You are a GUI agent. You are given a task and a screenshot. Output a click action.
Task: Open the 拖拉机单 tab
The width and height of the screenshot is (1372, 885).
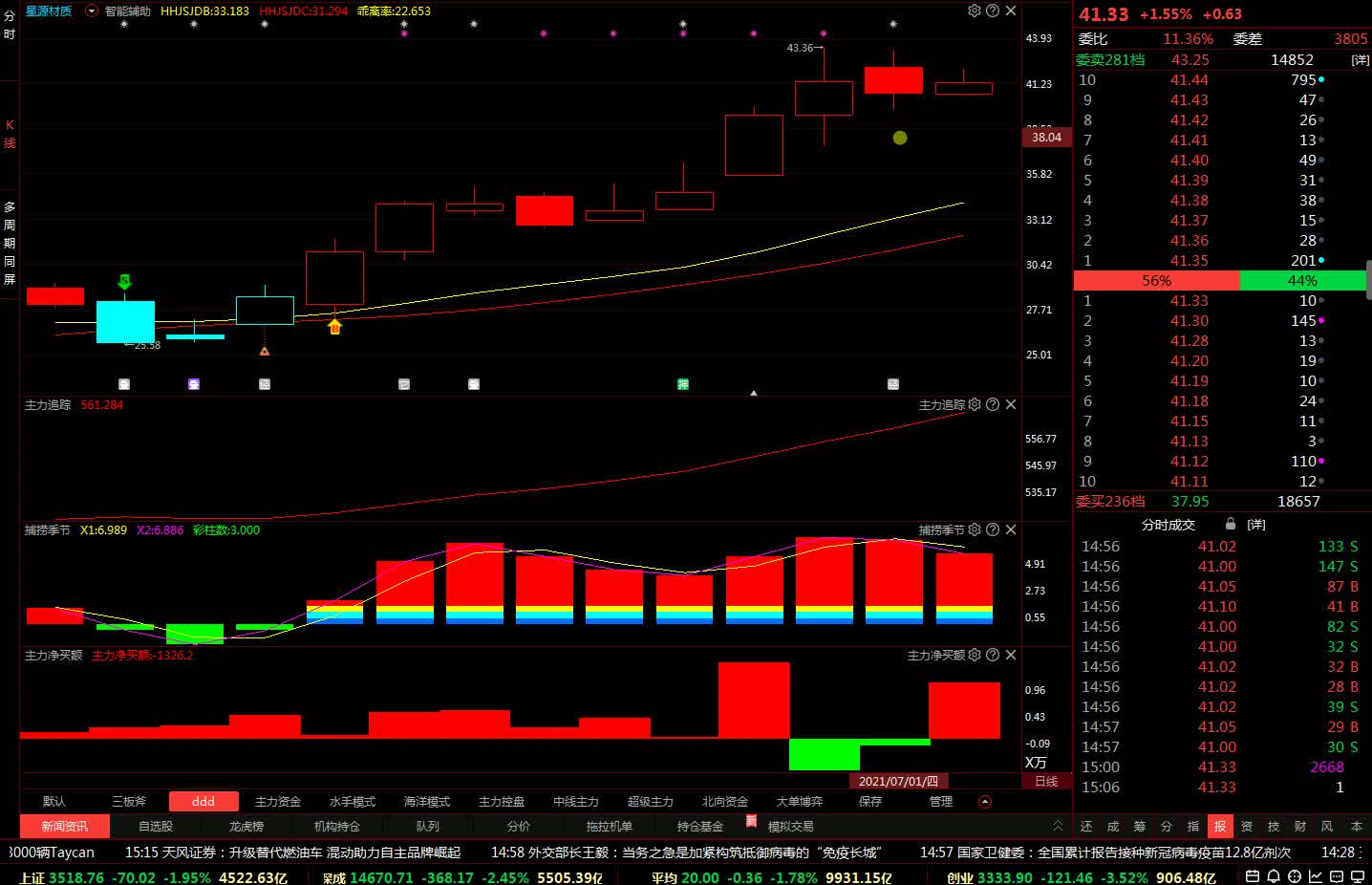click(x=610, y=826)
